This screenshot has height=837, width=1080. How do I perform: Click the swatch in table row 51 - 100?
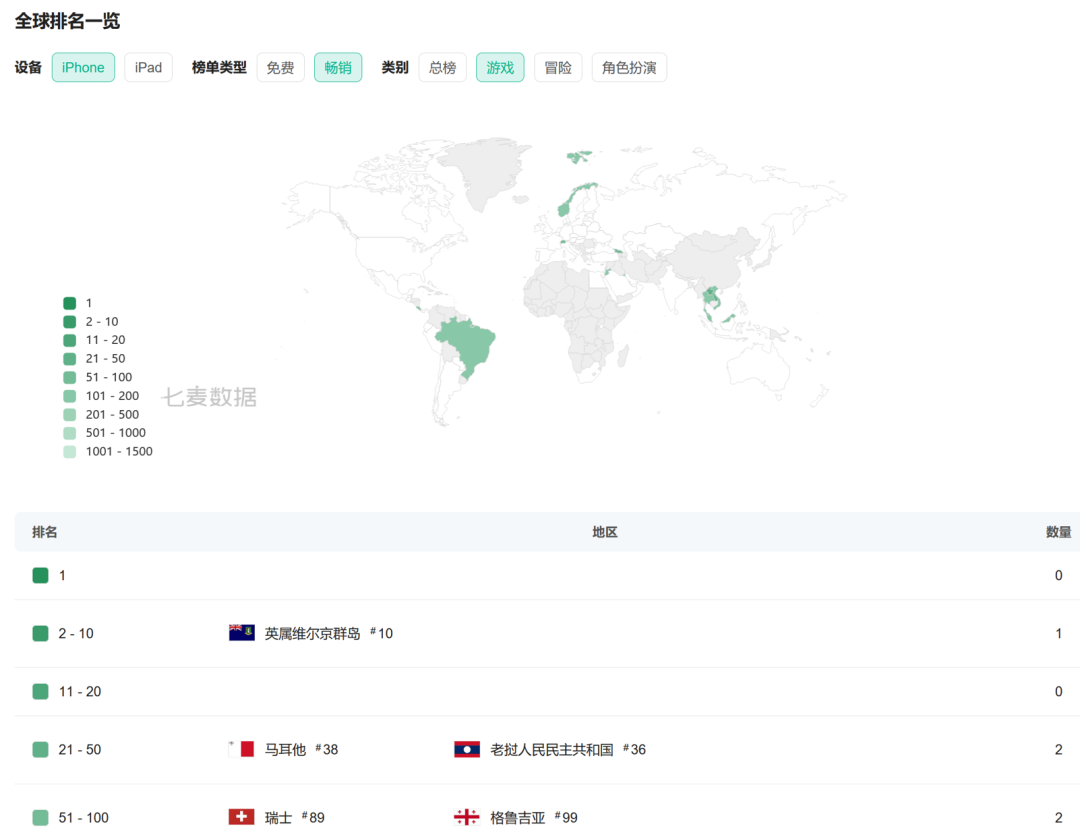pyautogui.click(x=41, y=818)
